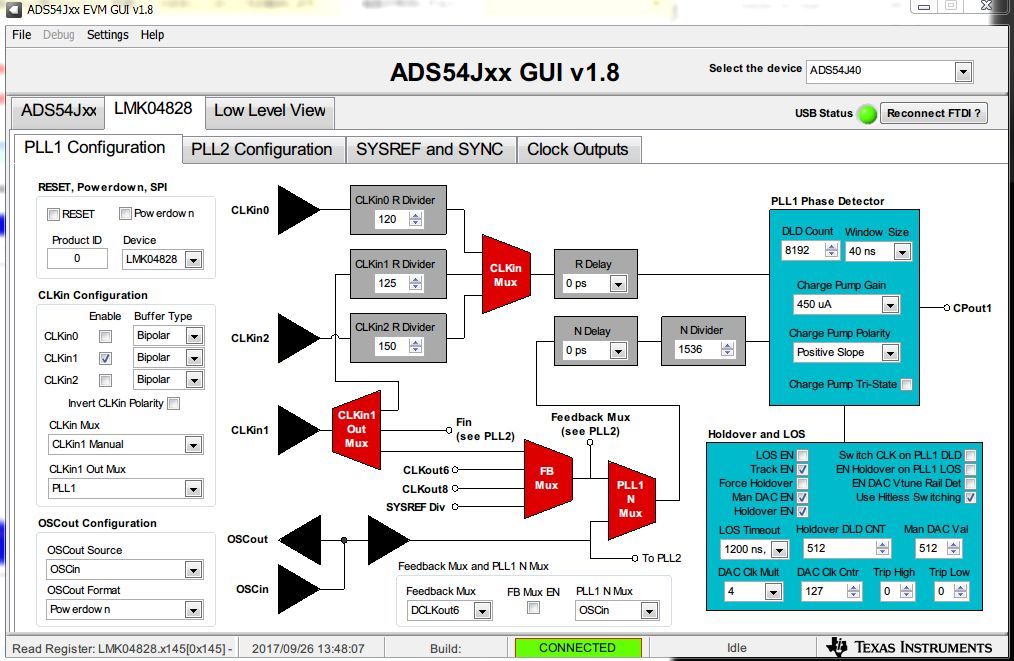Open the Charge Pump Polarity dropdown
The width and height of the screenshot is (1014, 661).
[x=847, y=352]
